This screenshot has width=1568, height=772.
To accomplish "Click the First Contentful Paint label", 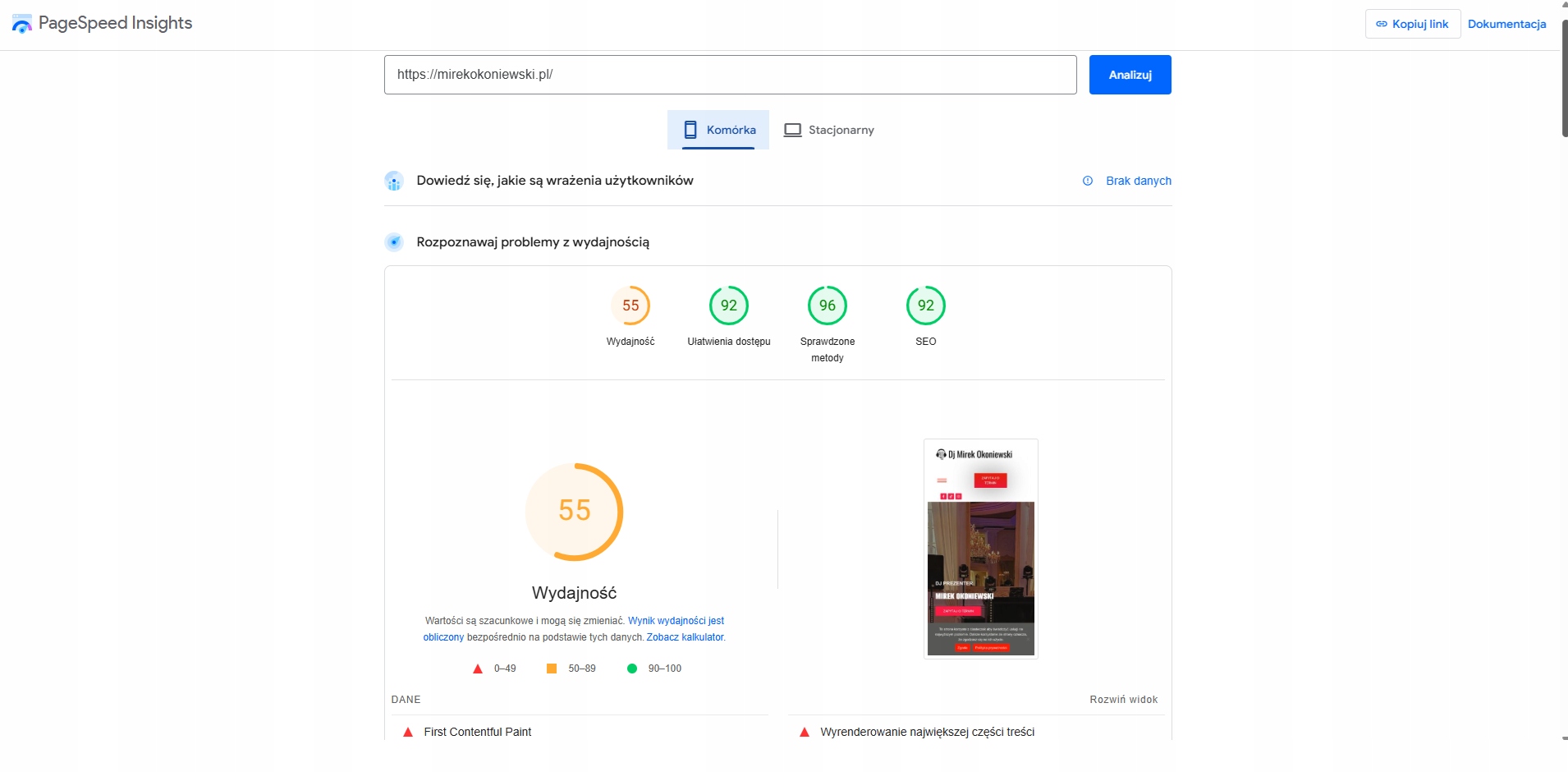I will point(478,732).
